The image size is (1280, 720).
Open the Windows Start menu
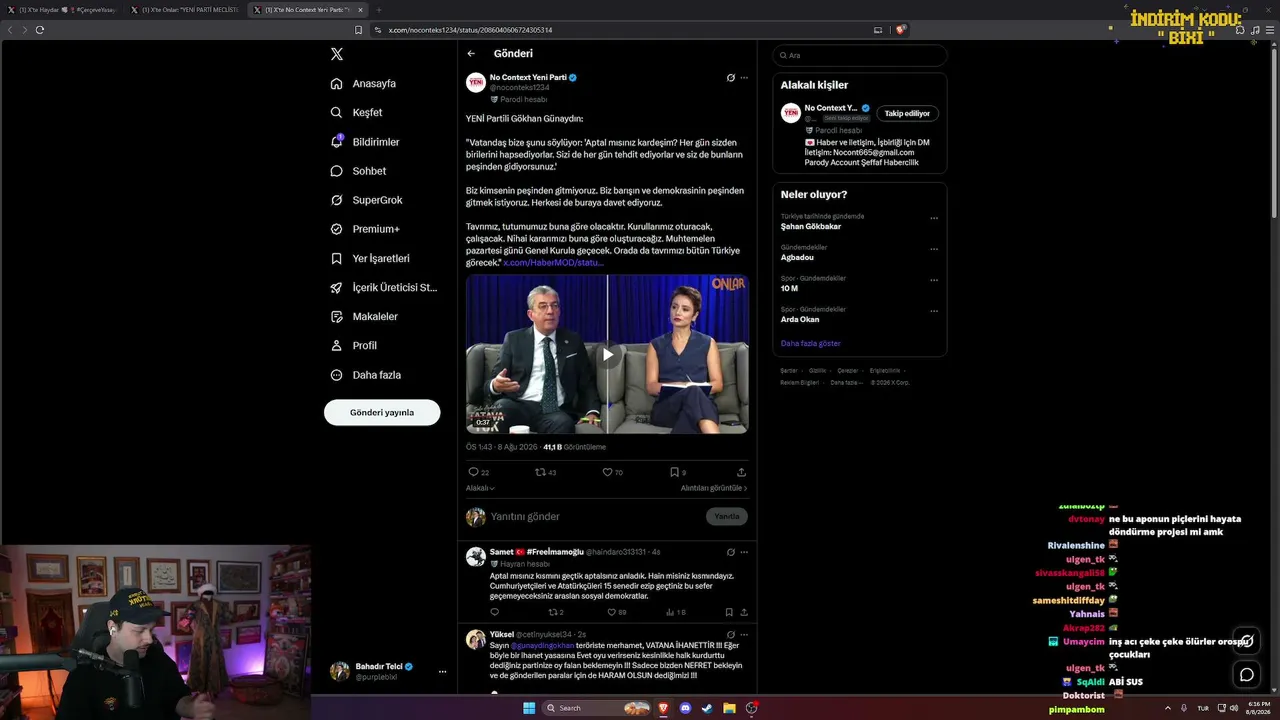tap(529, 708)
